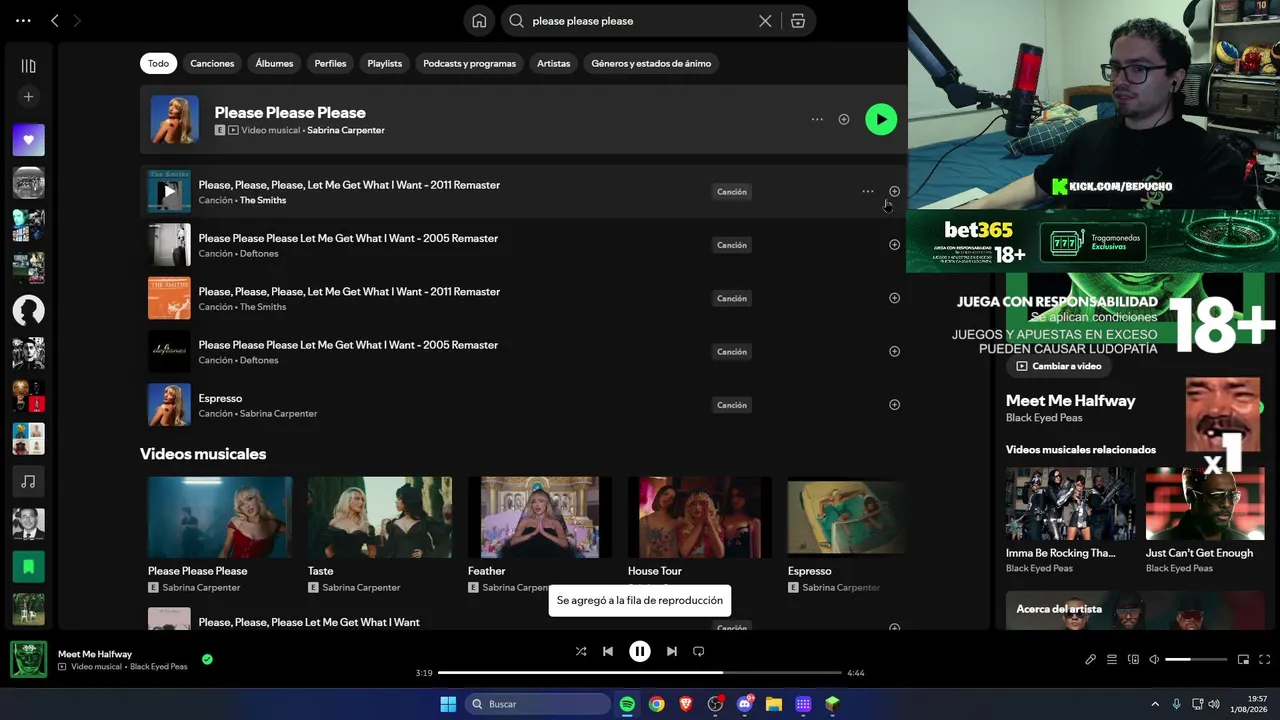This screenshot has width=1280, height=720.
Task: Open the Browse icon beside the search bar
Action: (x=798, y=21)
